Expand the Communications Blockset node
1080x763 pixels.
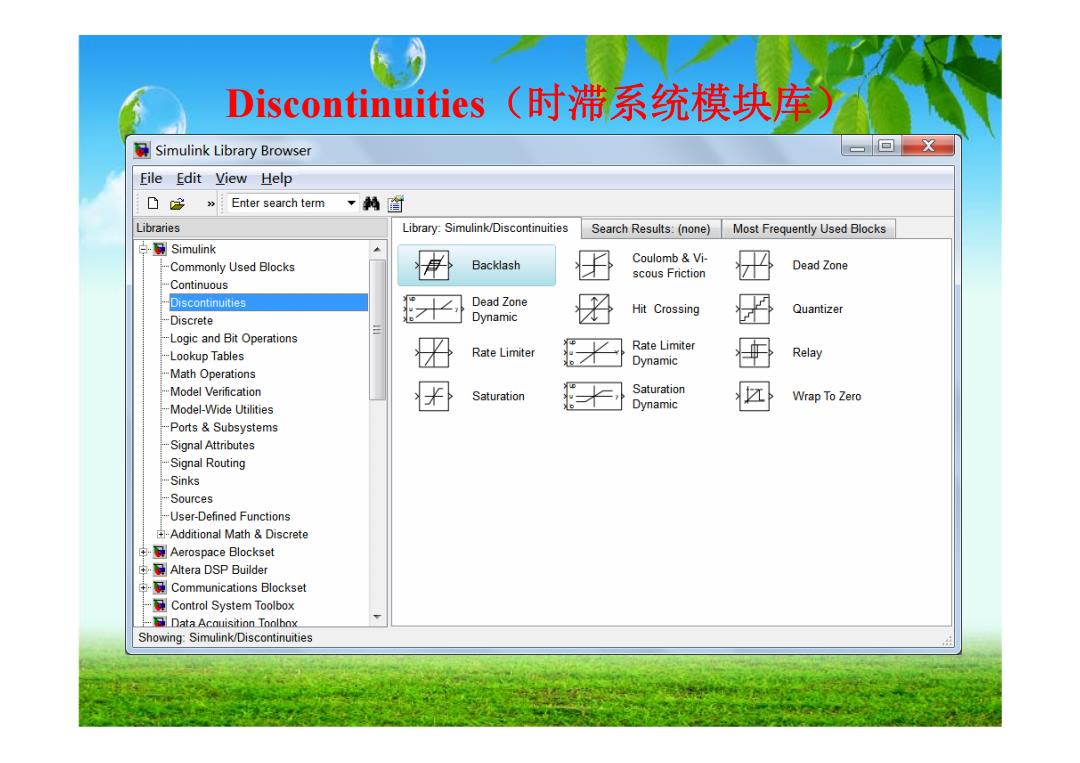point(143,588)
